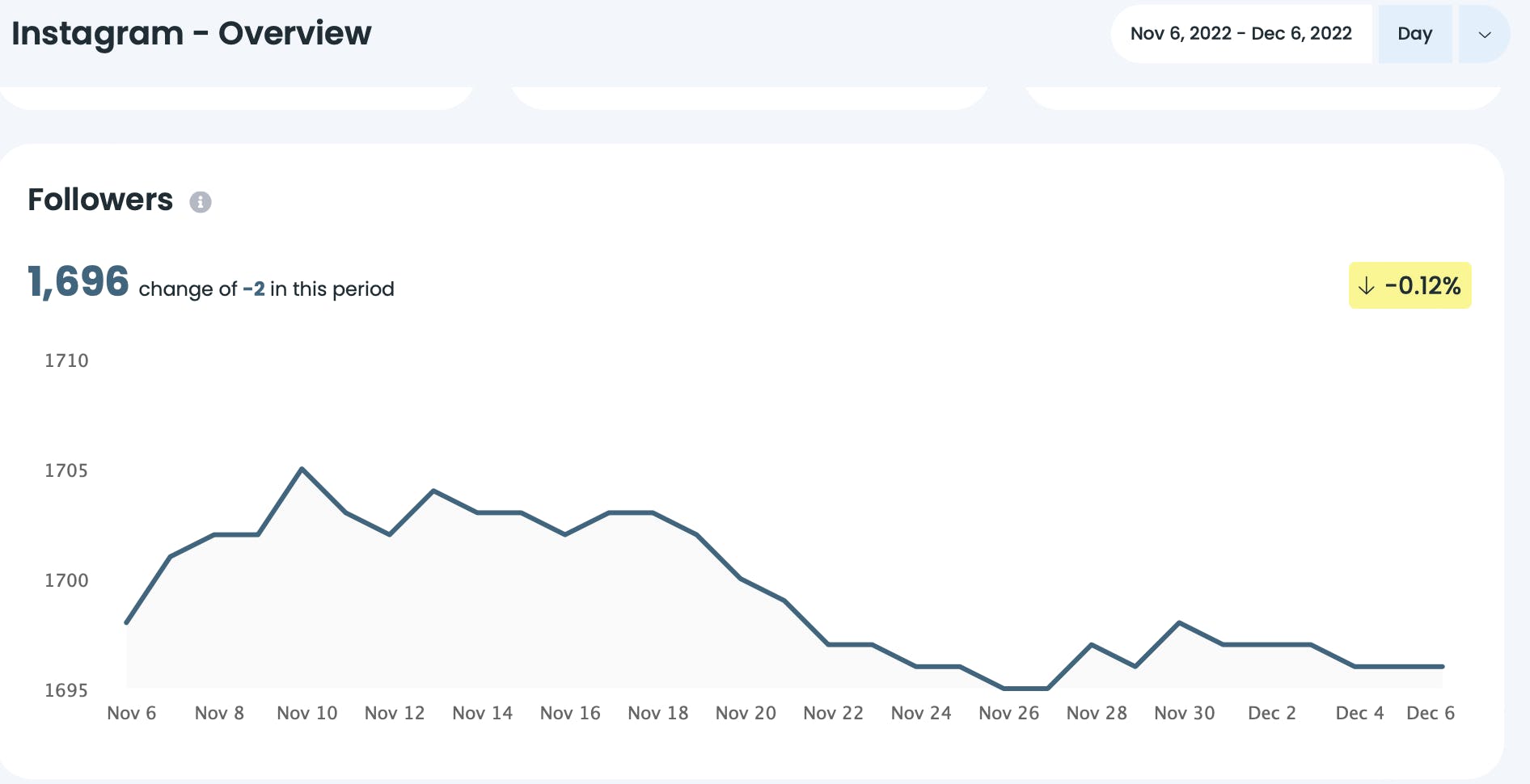Click the 1710 y-axis label

point(66,360)
